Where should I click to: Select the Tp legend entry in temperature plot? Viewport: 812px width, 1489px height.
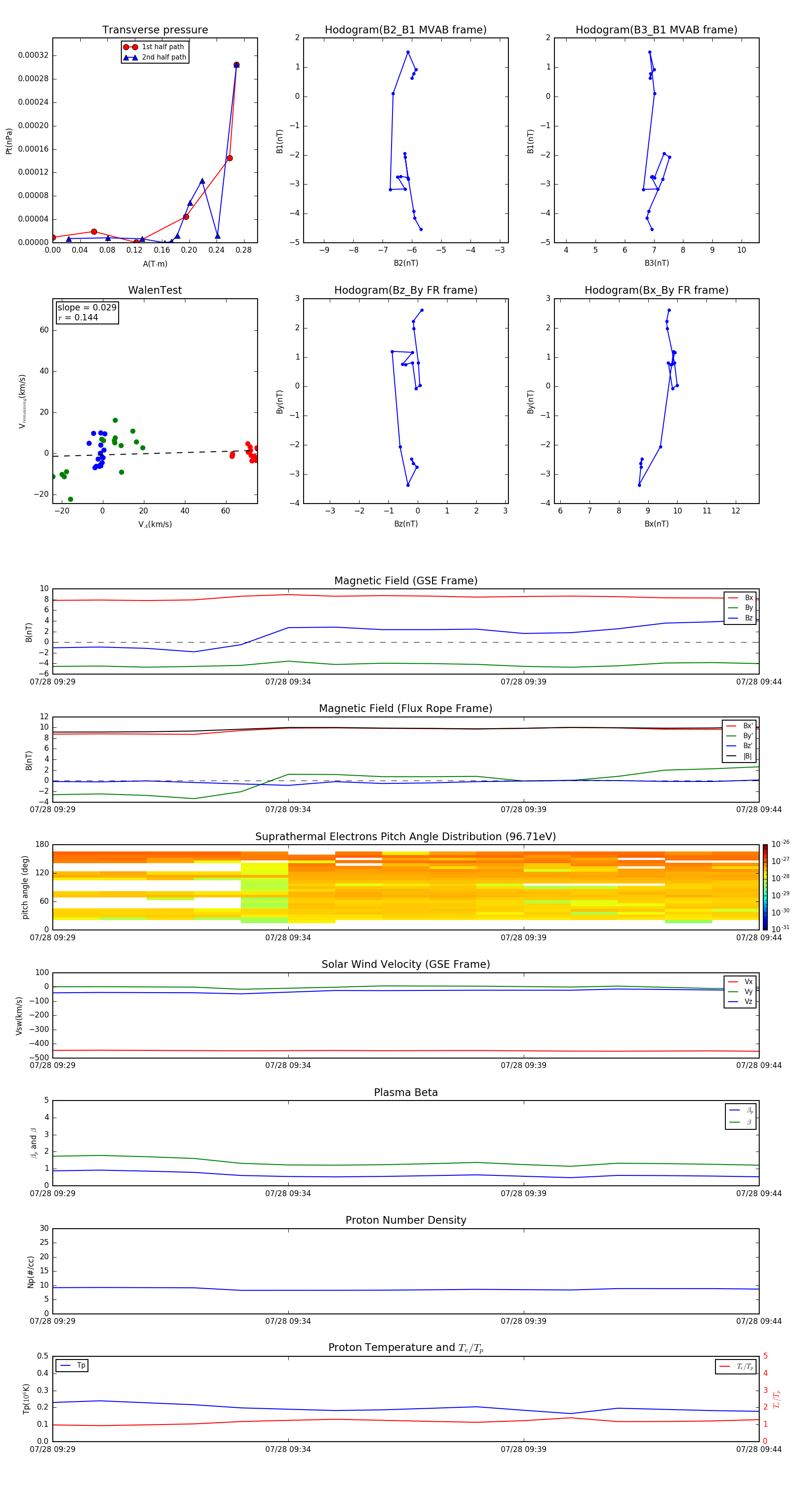coord(72,1366)
